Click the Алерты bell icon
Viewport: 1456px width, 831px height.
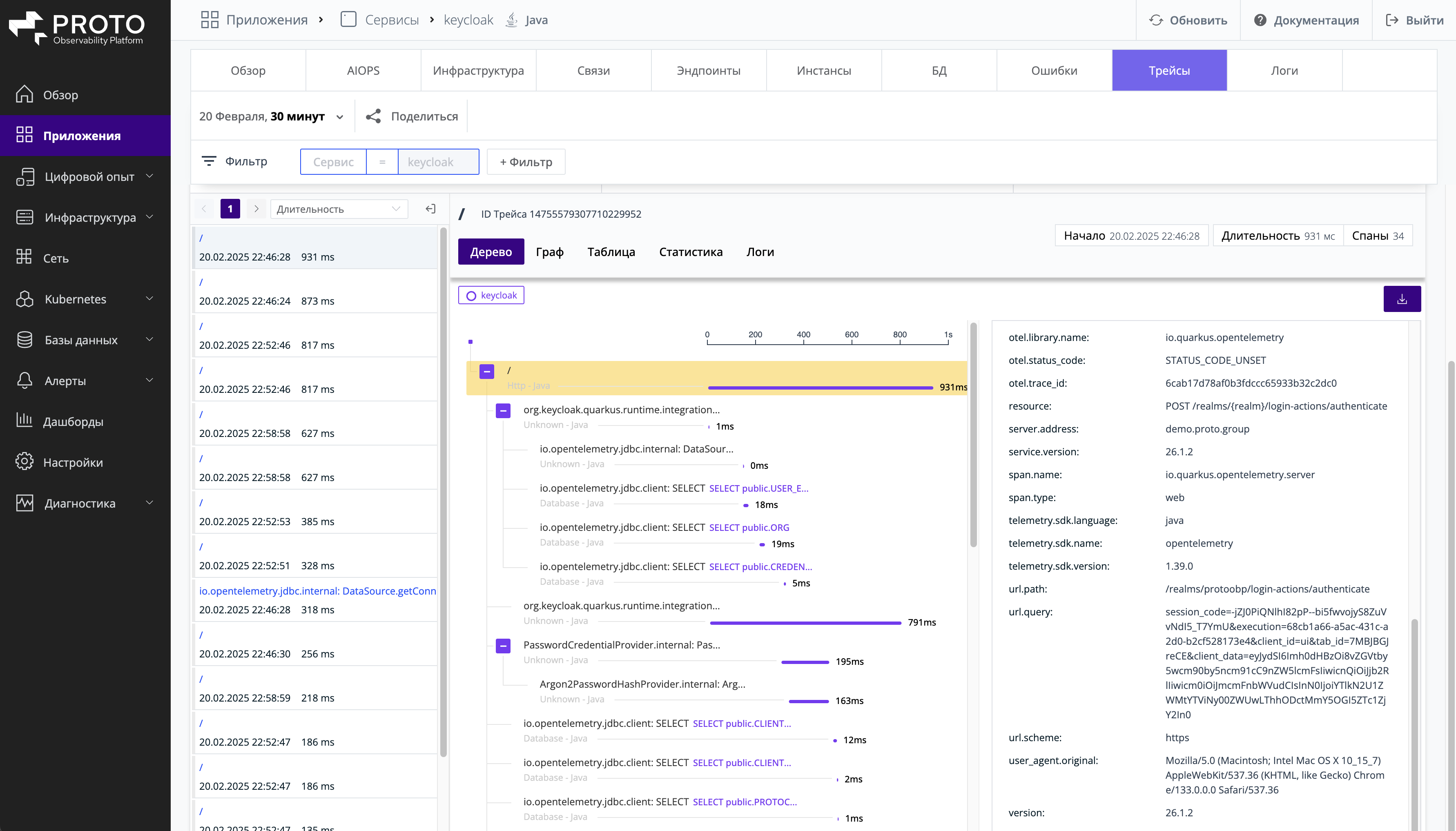25,380
